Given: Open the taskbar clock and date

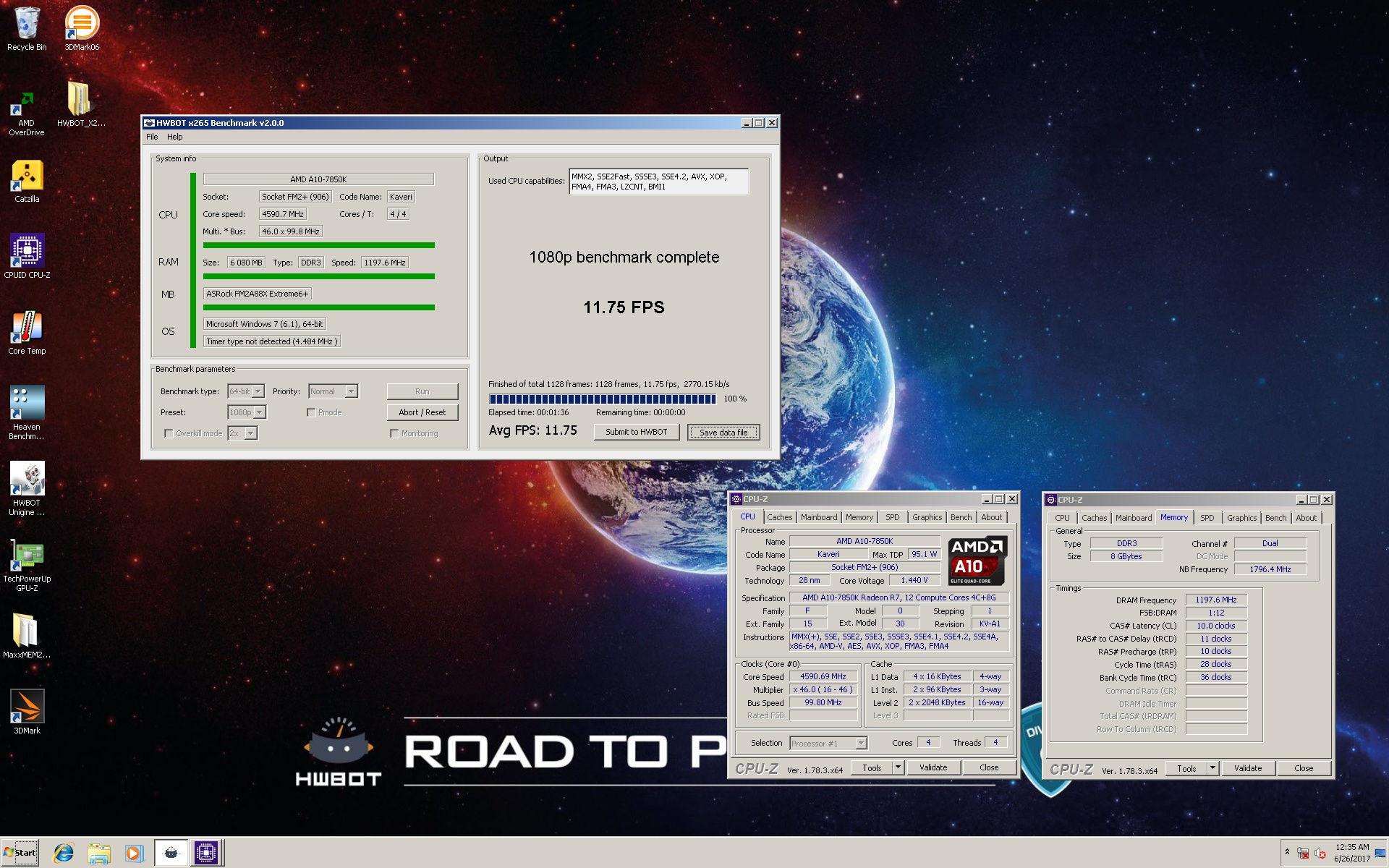Looking at the screenshot, I should coord(1352,853).
